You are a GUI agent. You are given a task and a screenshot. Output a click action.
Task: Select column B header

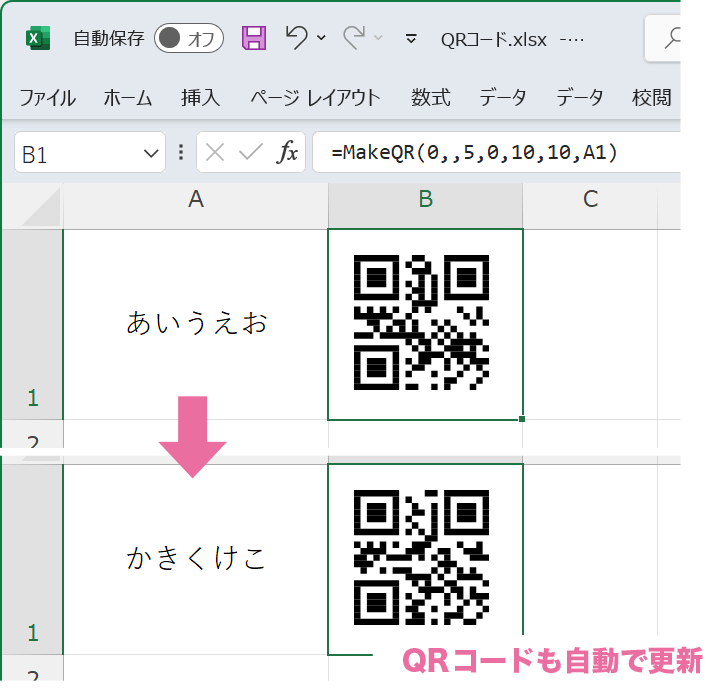pos(425,206)
